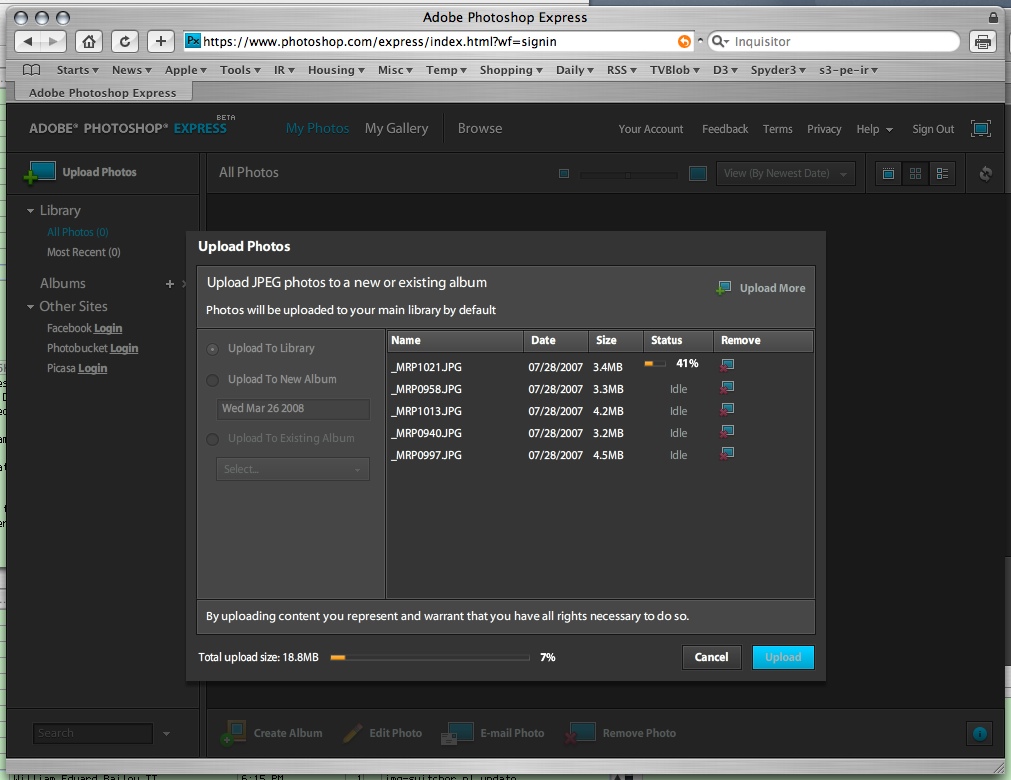The width and height of the screenshot is (1011, 780).
Task: Remove _MRP0997.JPG from upload list
Action: click(727, 454)
